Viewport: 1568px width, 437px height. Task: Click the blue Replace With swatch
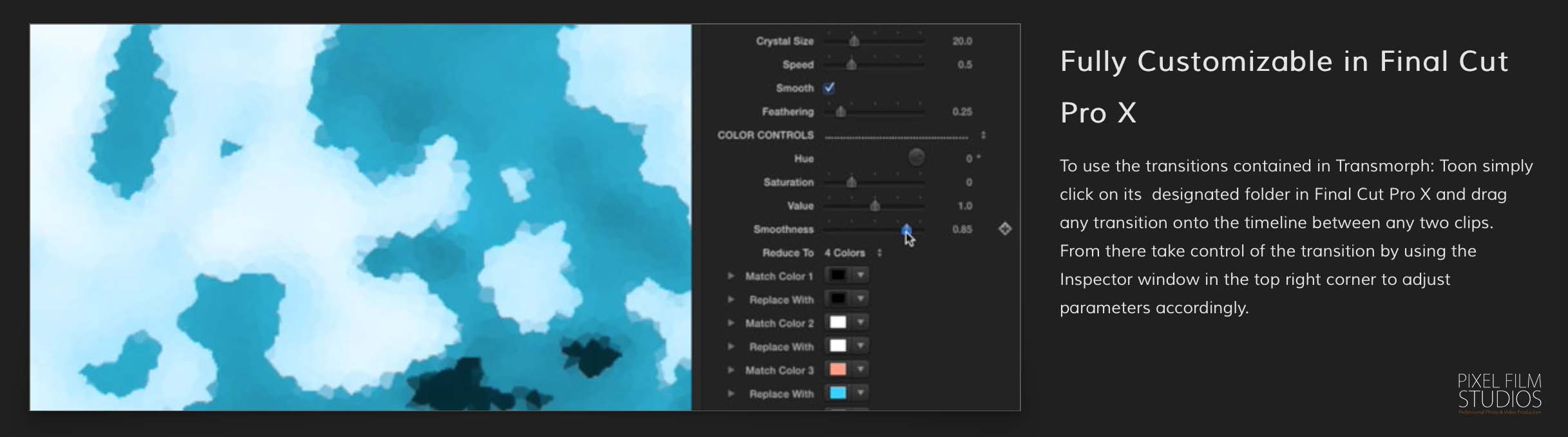[x=837, y=393]
